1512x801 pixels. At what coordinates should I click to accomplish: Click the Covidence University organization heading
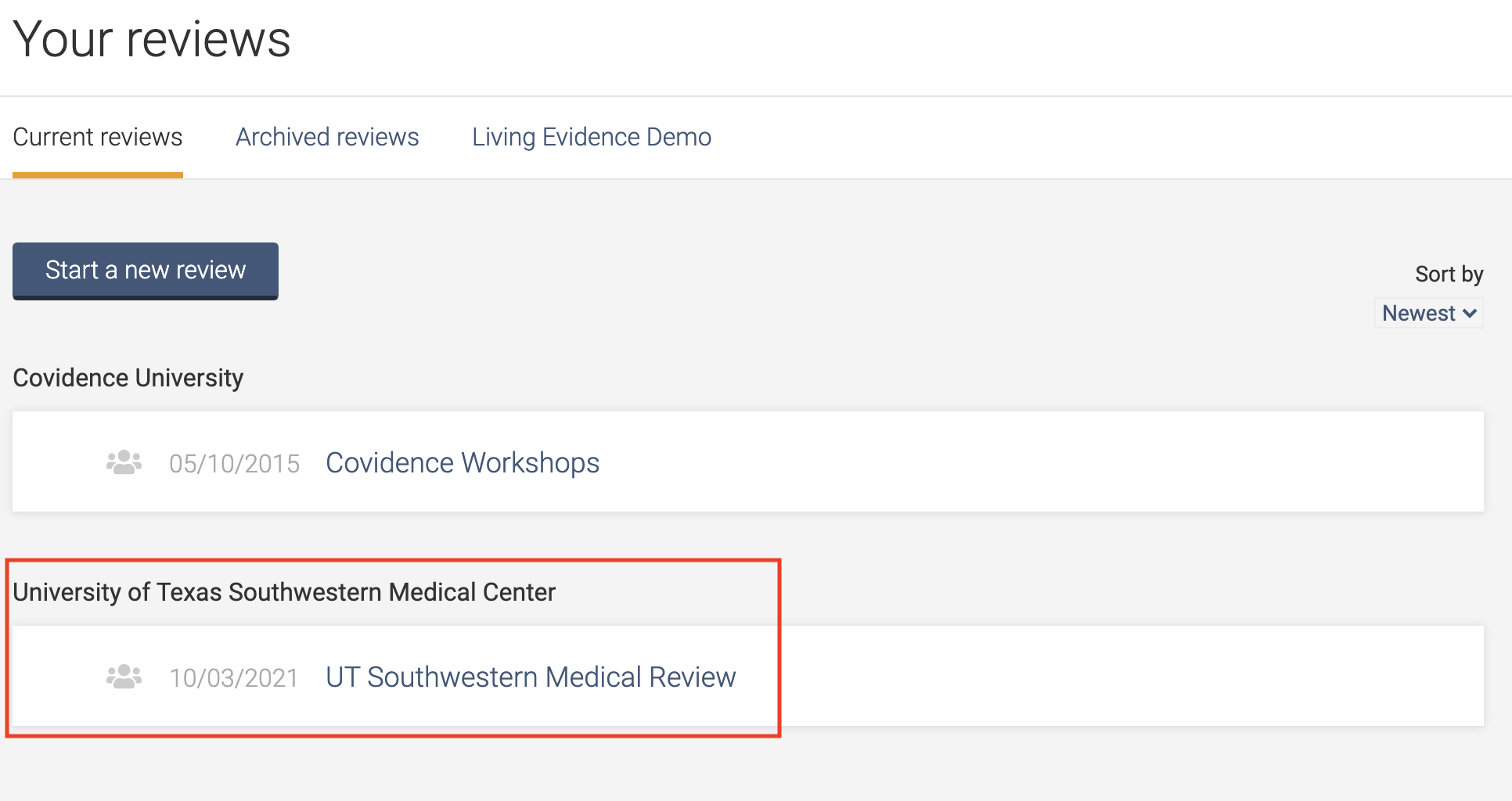[x=128, y=378]
